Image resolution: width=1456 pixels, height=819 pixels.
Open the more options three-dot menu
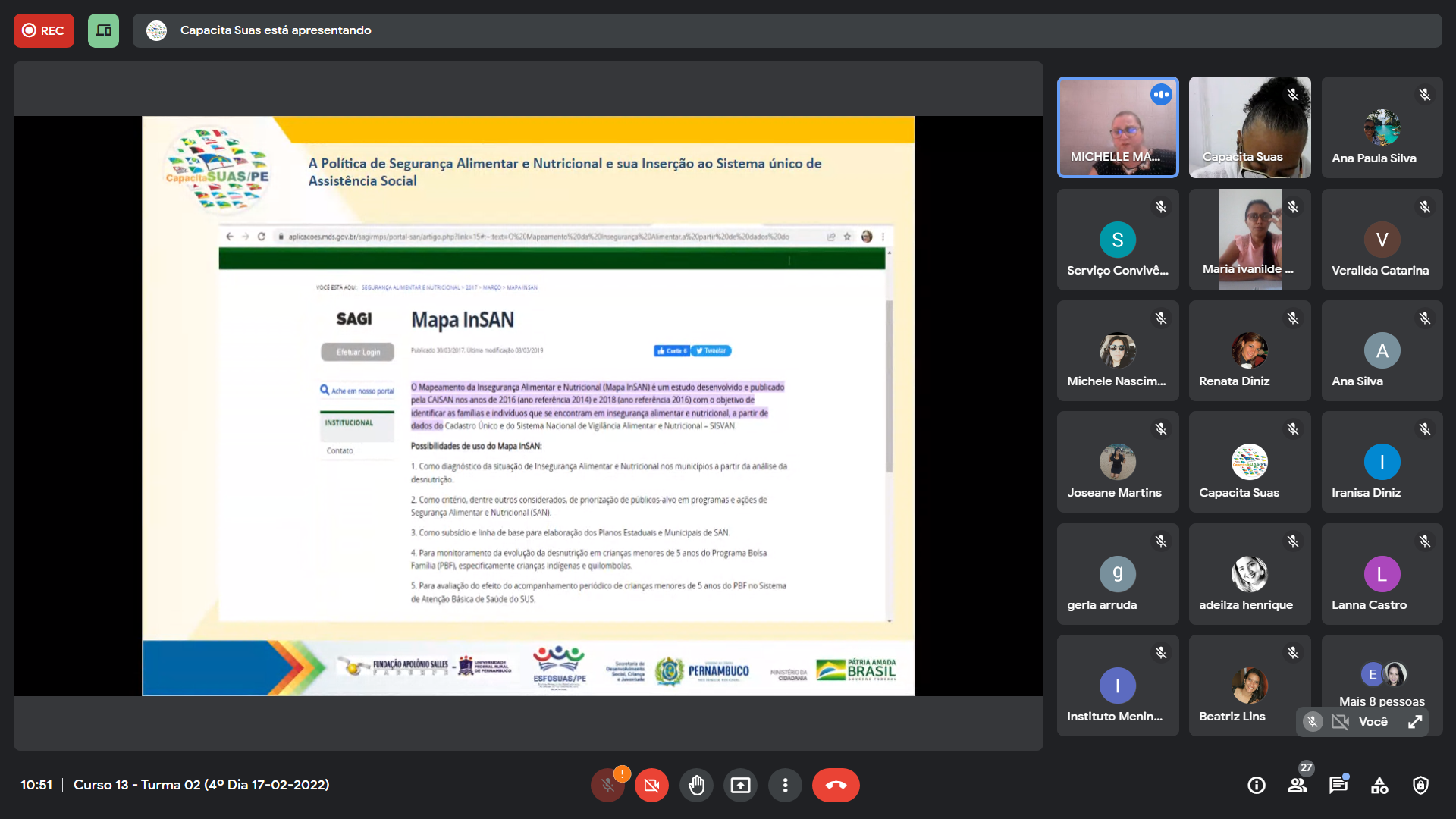coord(785,786)
